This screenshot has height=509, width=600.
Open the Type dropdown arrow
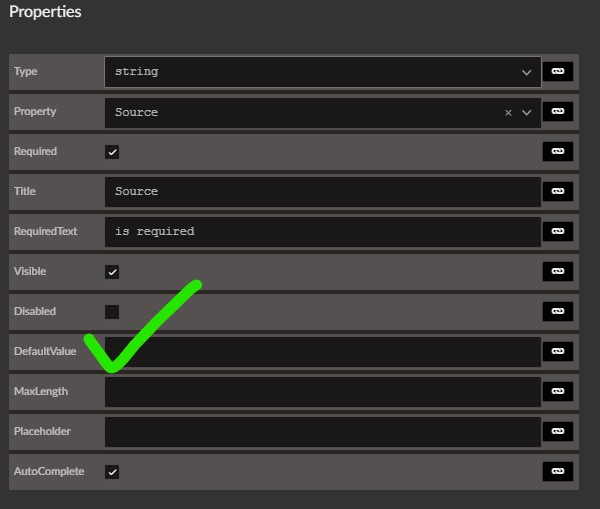tap(527, 72)
